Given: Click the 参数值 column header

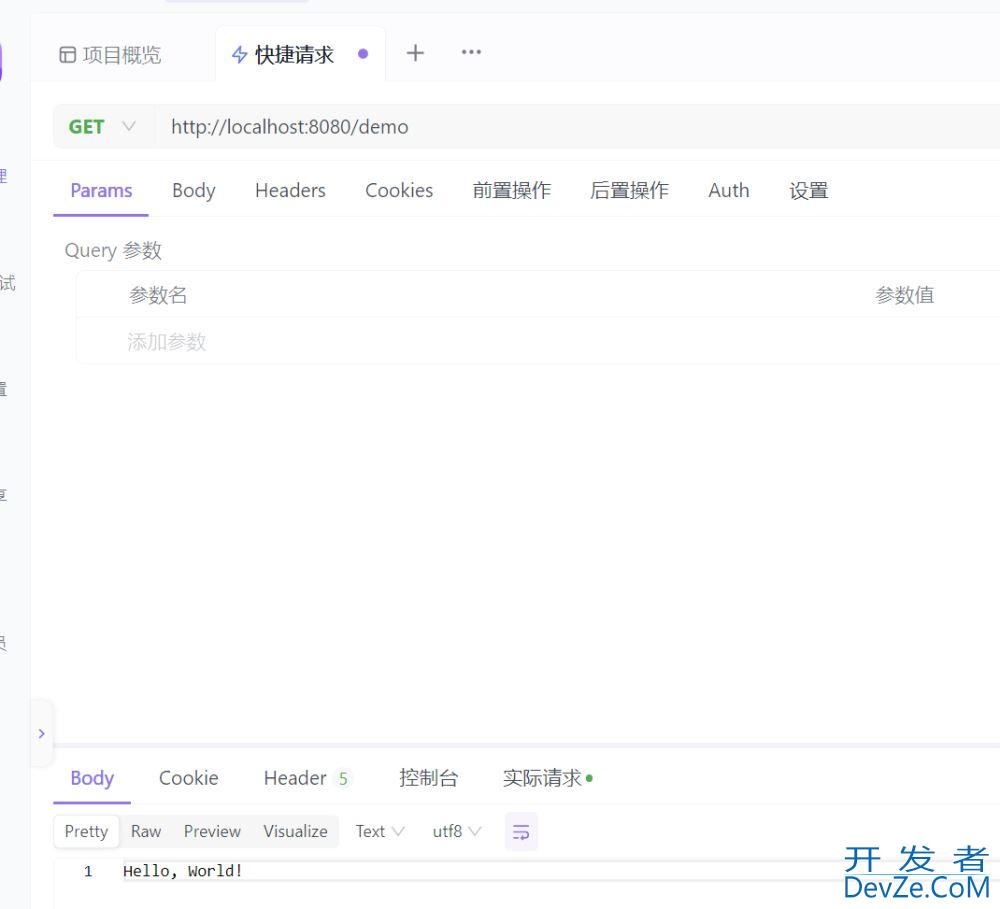Looking at the screenshot, I should pos(904,295).
